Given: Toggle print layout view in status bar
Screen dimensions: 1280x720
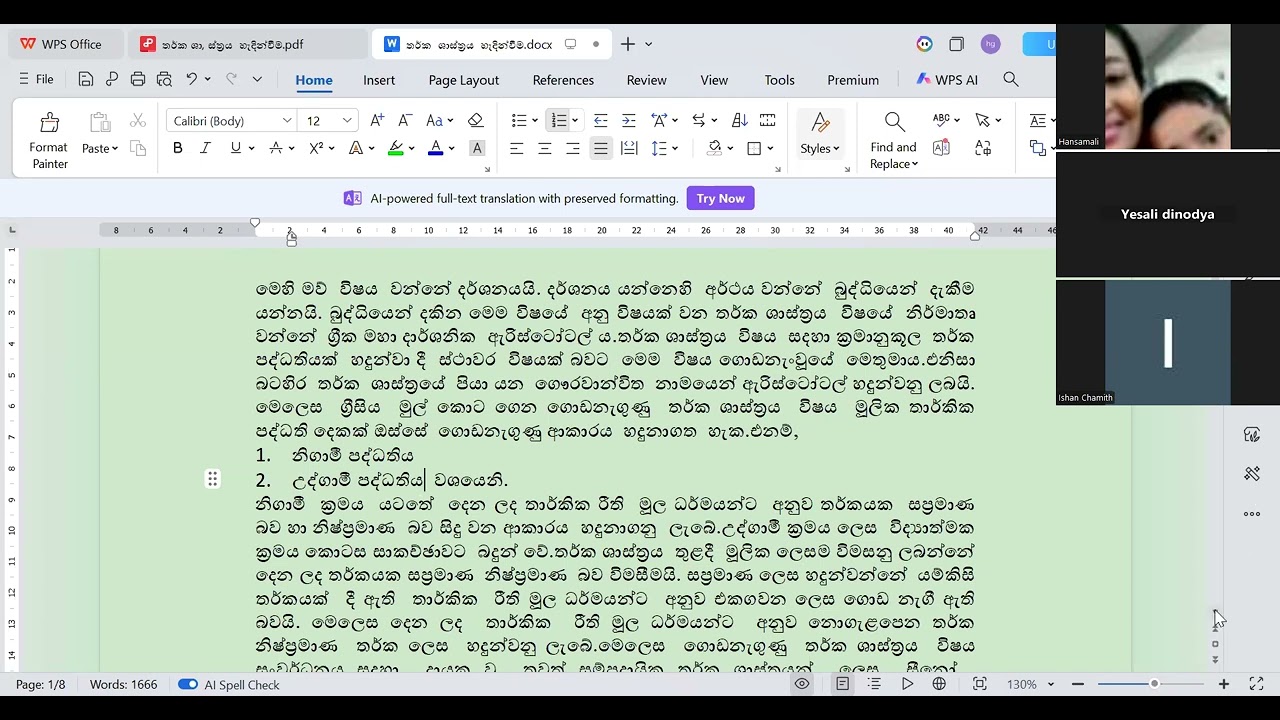Looking at the screenshot, I should pyautogui.click(x=843, y=684).
